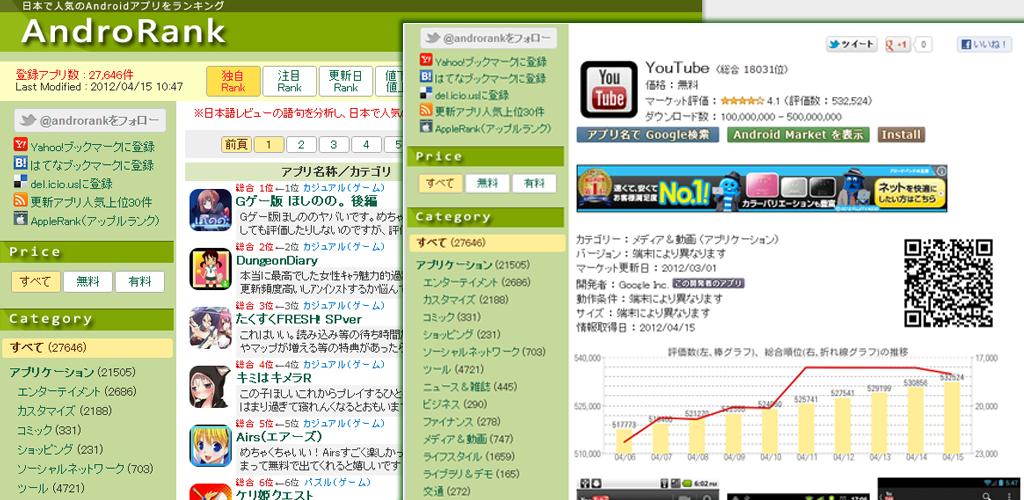Click the Install button

901,135
